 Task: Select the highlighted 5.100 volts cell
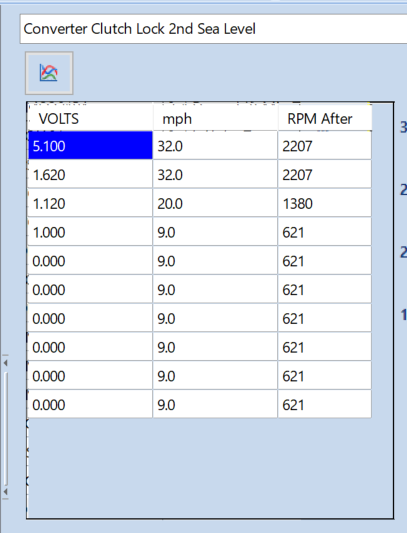pyautogui.click(x=90, y=145)
